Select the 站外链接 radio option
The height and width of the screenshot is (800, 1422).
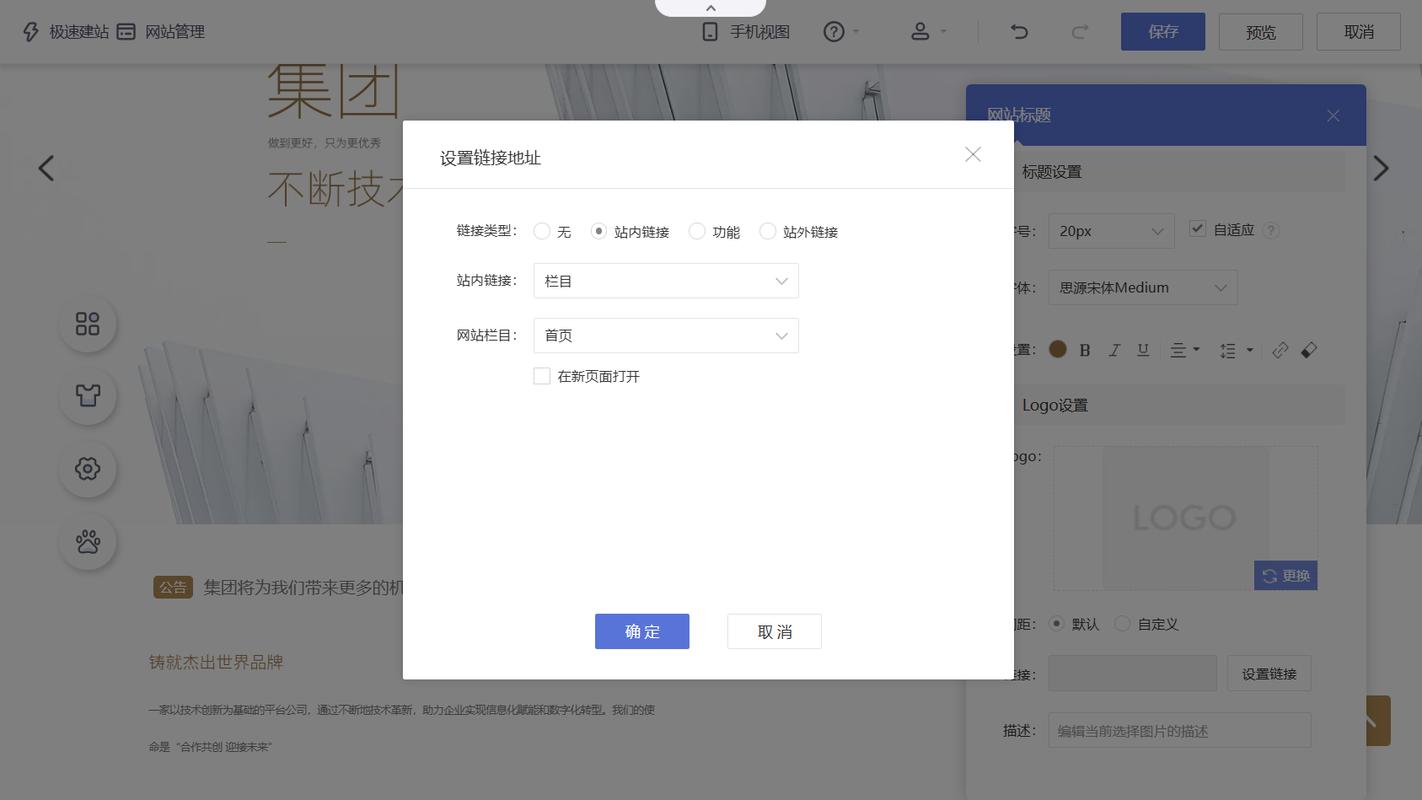tap(768, 231)
